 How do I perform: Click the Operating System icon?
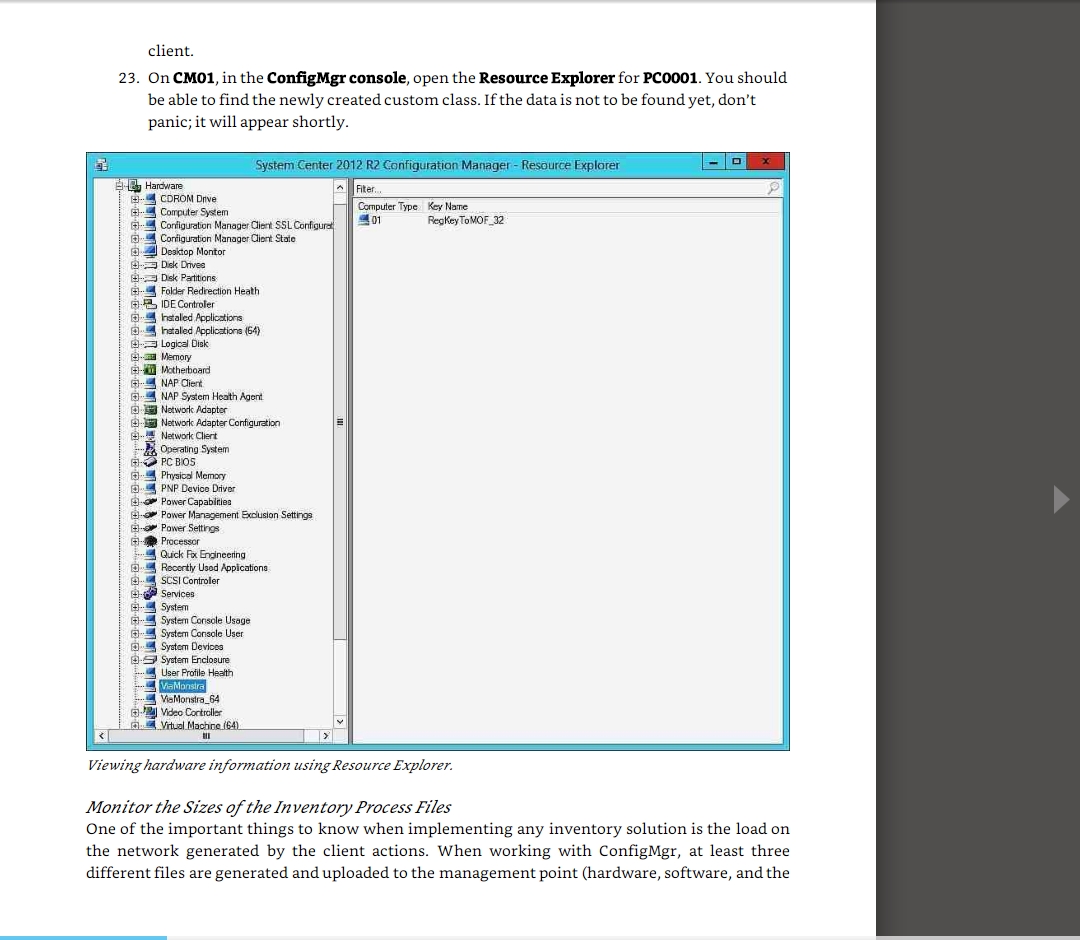[x=151, y=449]
